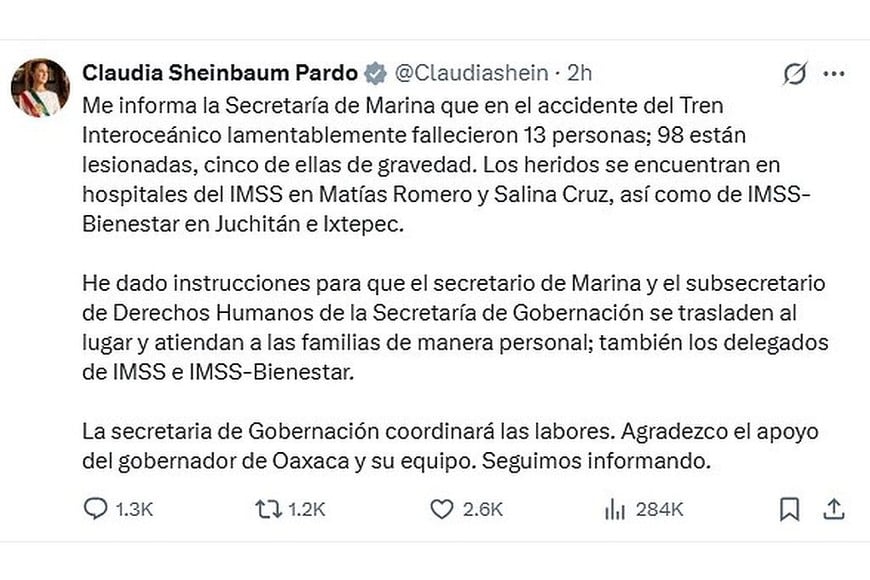Open the share icon
870x580 pixels.
click(833, 510)
